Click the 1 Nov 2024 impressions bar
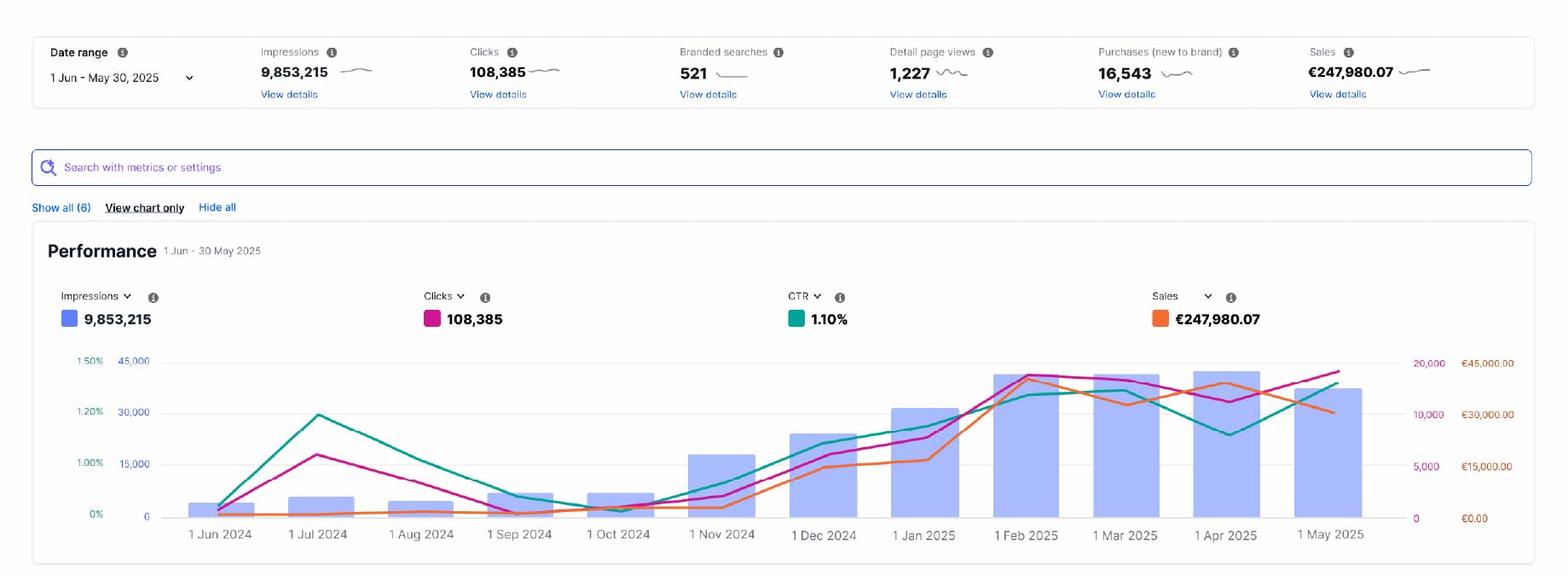The height and width of the screenshot is (576, 1568). click(x=721, y=486)
